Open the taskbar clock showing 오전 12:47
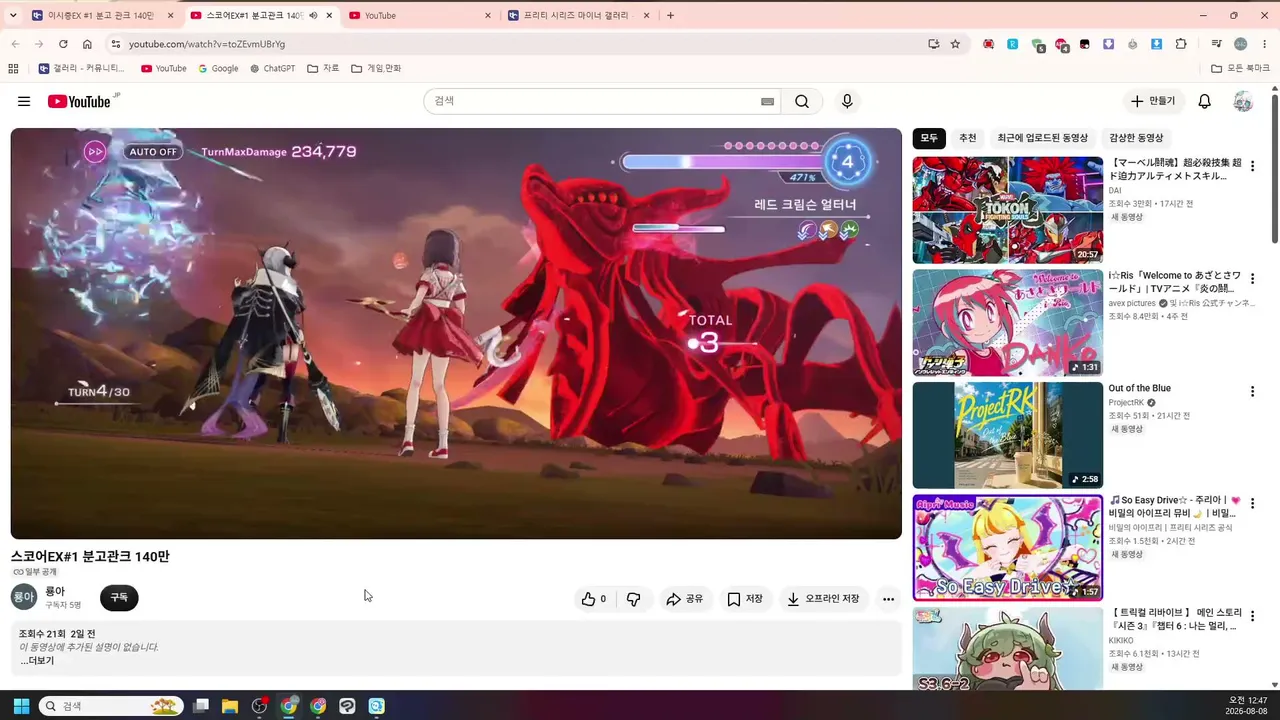 (x=1247, y=706)
